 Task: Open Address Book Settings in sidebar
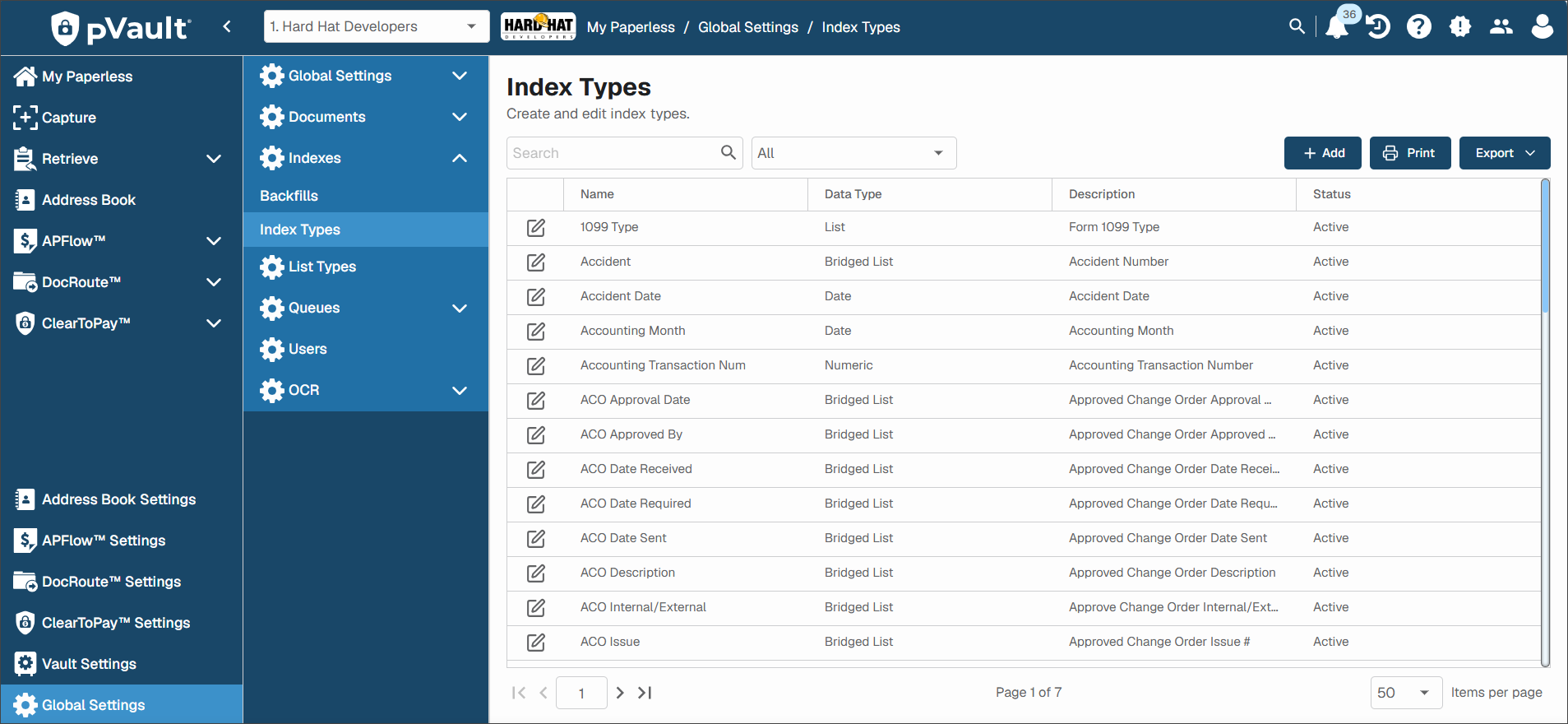(122, 499)
